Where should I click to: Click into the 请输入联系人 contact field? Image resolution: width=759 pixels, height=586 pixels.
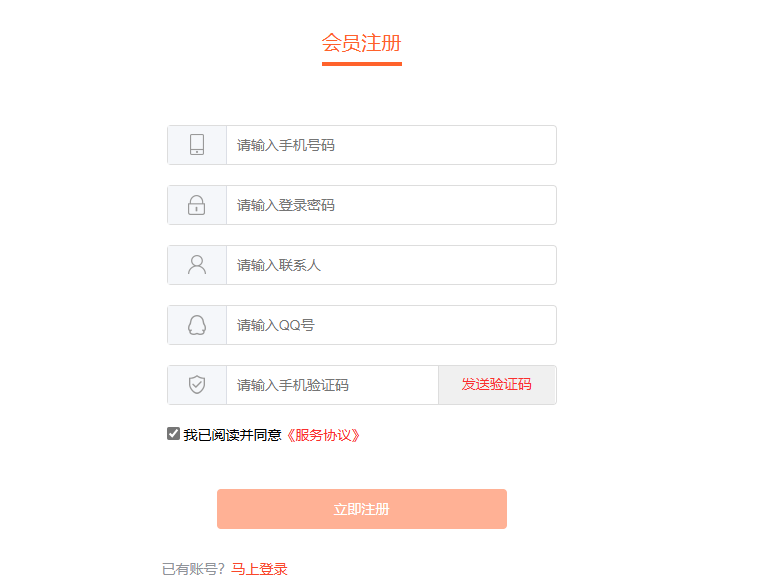pyautogui.click(x=390, y=265)
